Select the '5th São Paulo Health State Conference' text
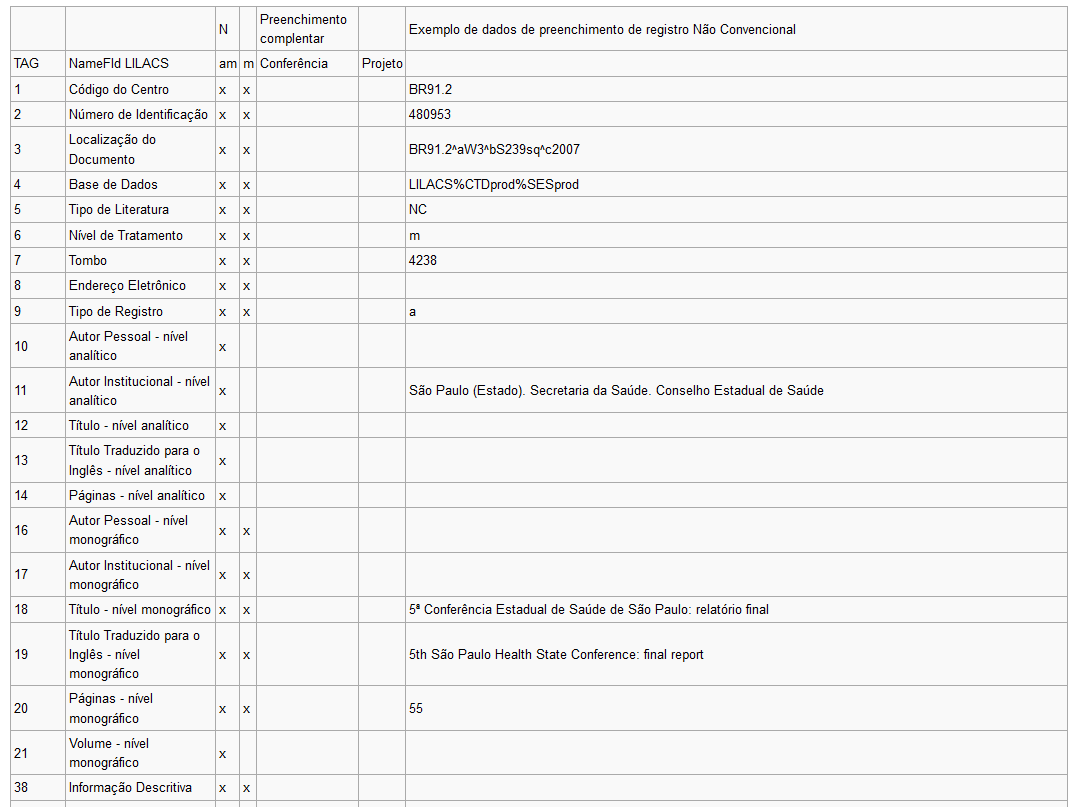 (556, 654)
